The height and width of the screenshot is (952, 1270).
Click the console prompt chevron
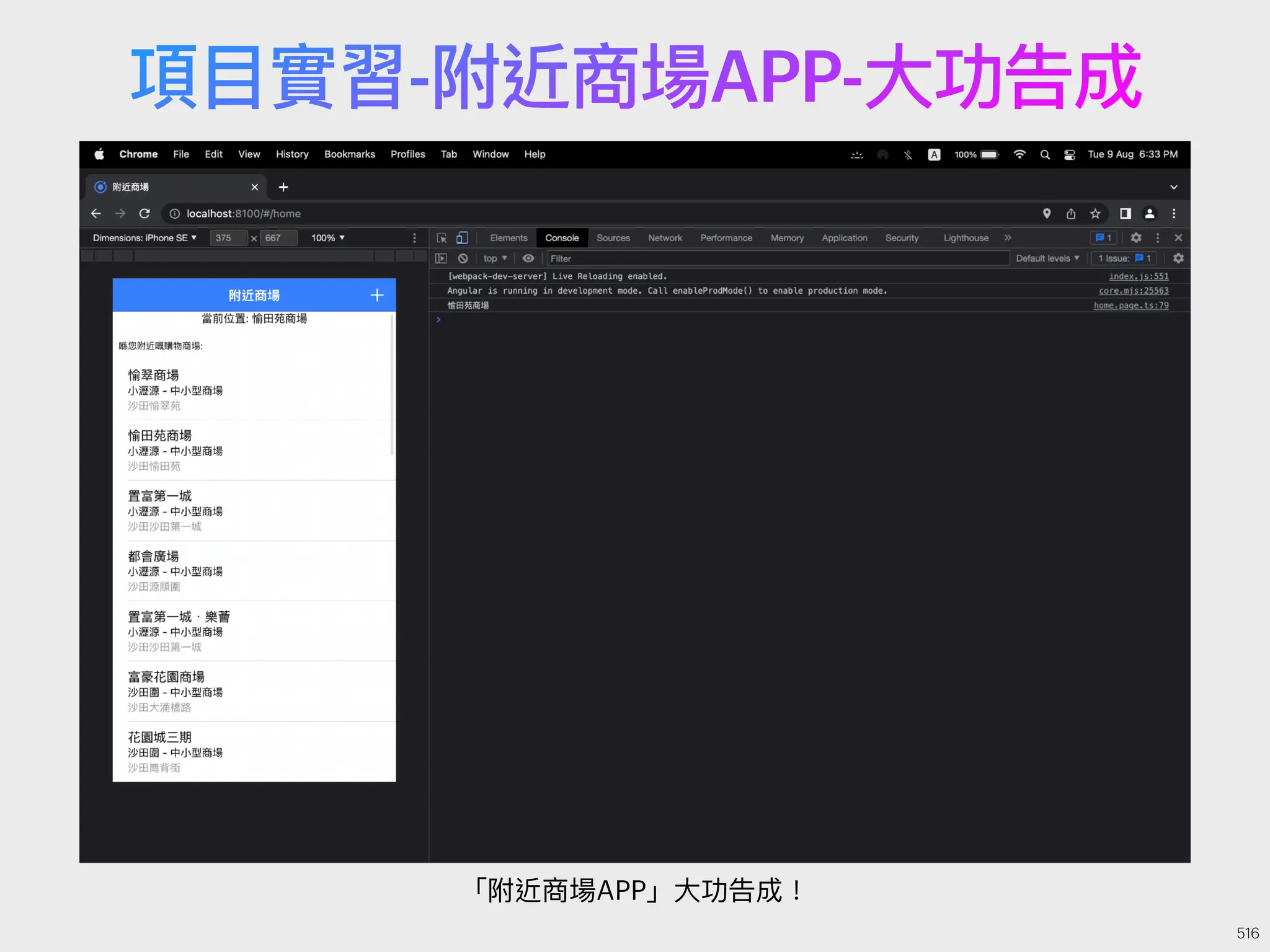click(438, 320)
